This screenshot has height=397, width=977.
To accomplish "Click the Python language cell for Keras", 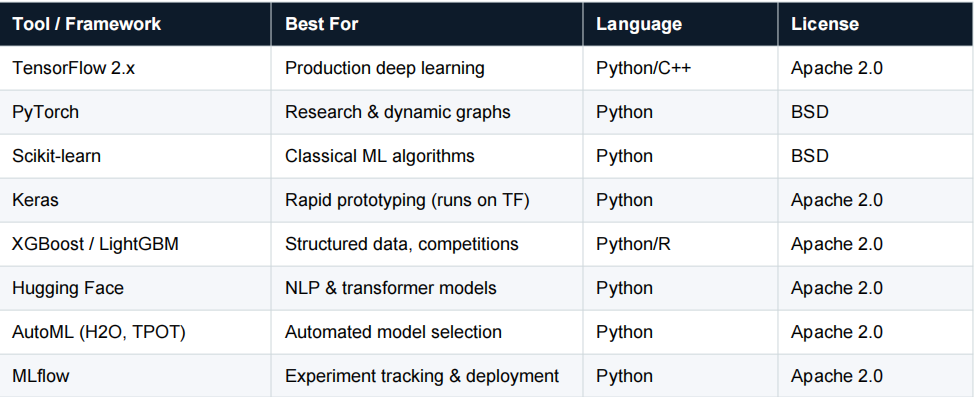I will 680,200.
